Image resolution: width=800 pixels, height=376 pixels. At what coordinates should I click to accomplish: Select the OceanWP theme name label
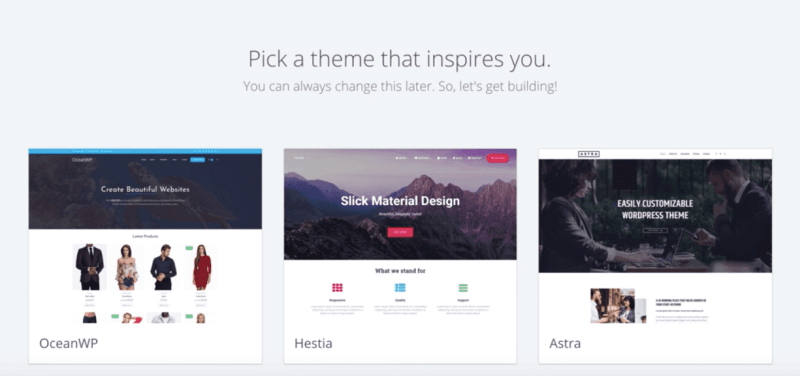pyautogui.click(x=68, y=343)
